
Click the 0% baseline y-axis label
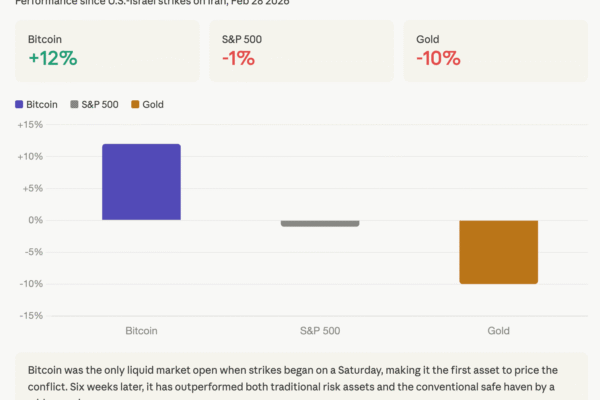click(x=35, y=220)
